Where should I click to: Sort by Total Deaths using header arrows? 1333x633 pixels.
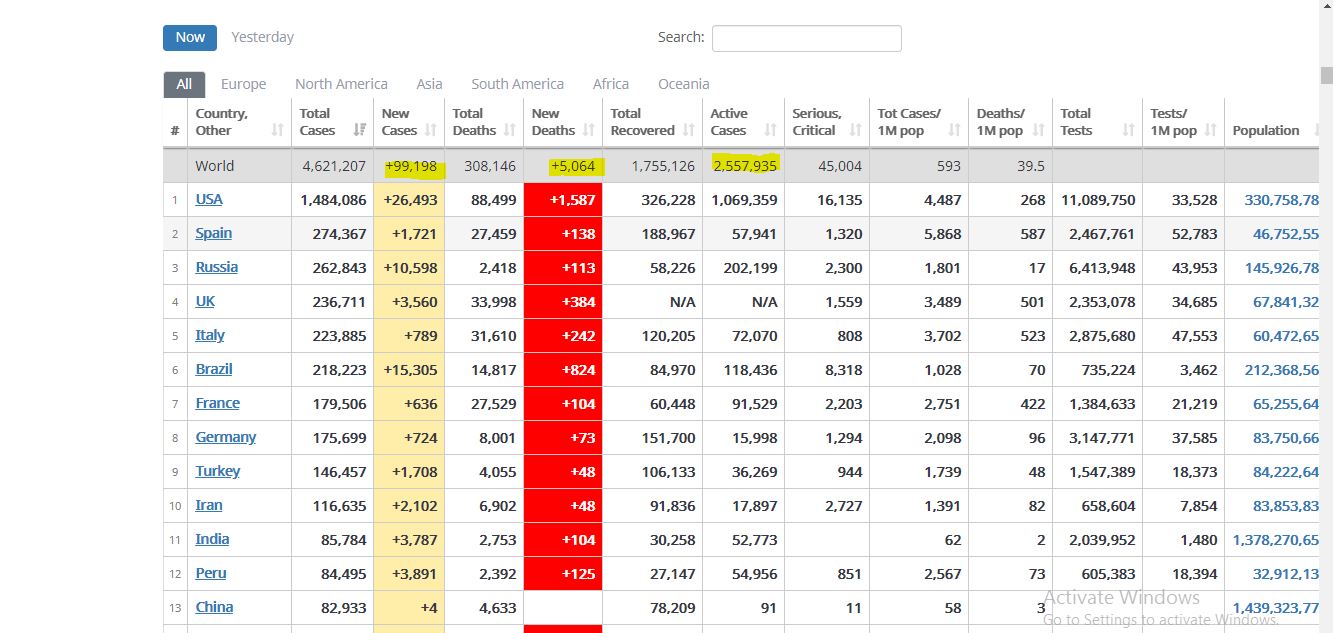point(510,131)
